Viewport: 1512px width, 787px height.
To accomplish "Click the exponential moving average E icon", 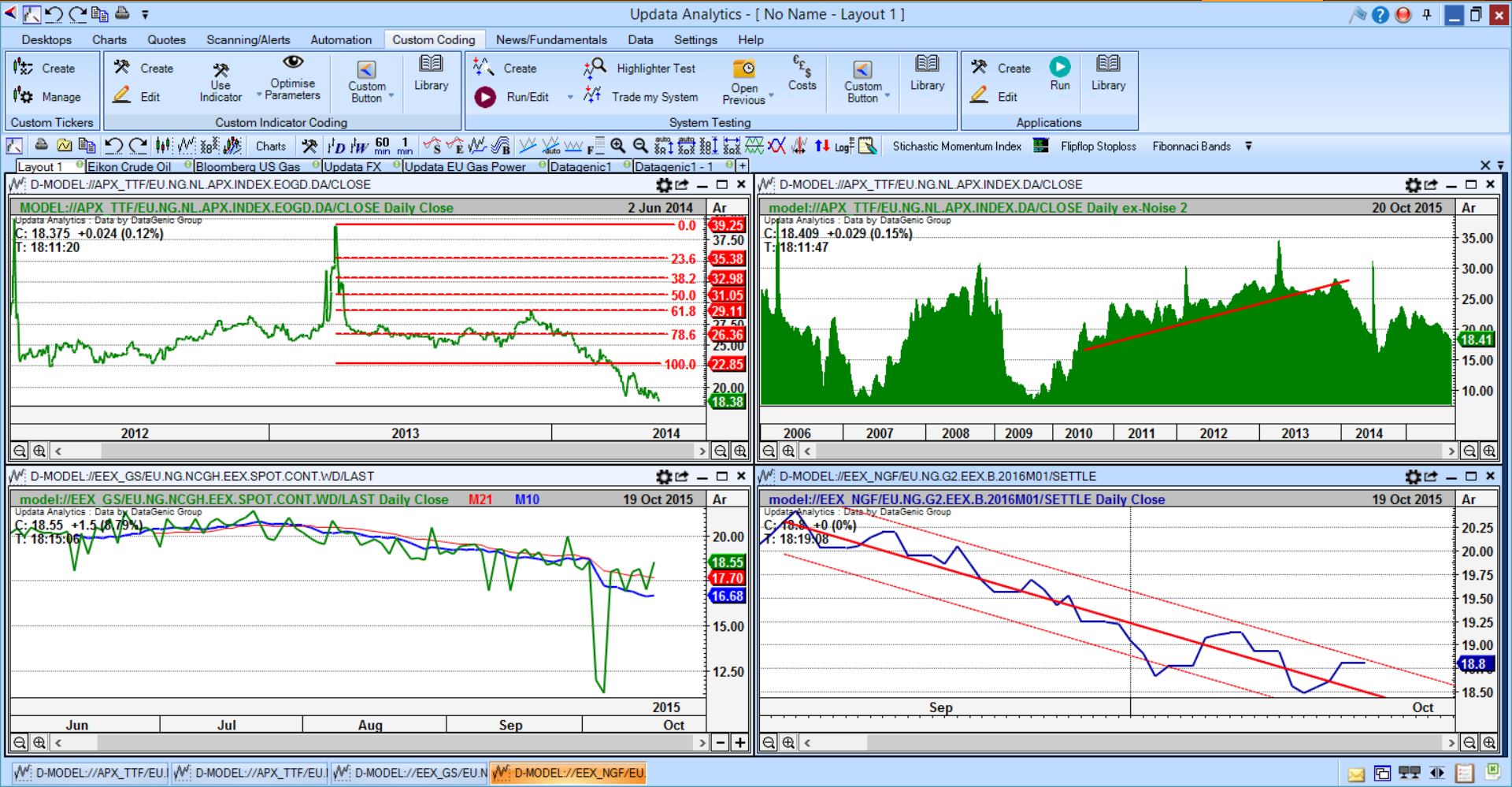I will coord(455,146).
